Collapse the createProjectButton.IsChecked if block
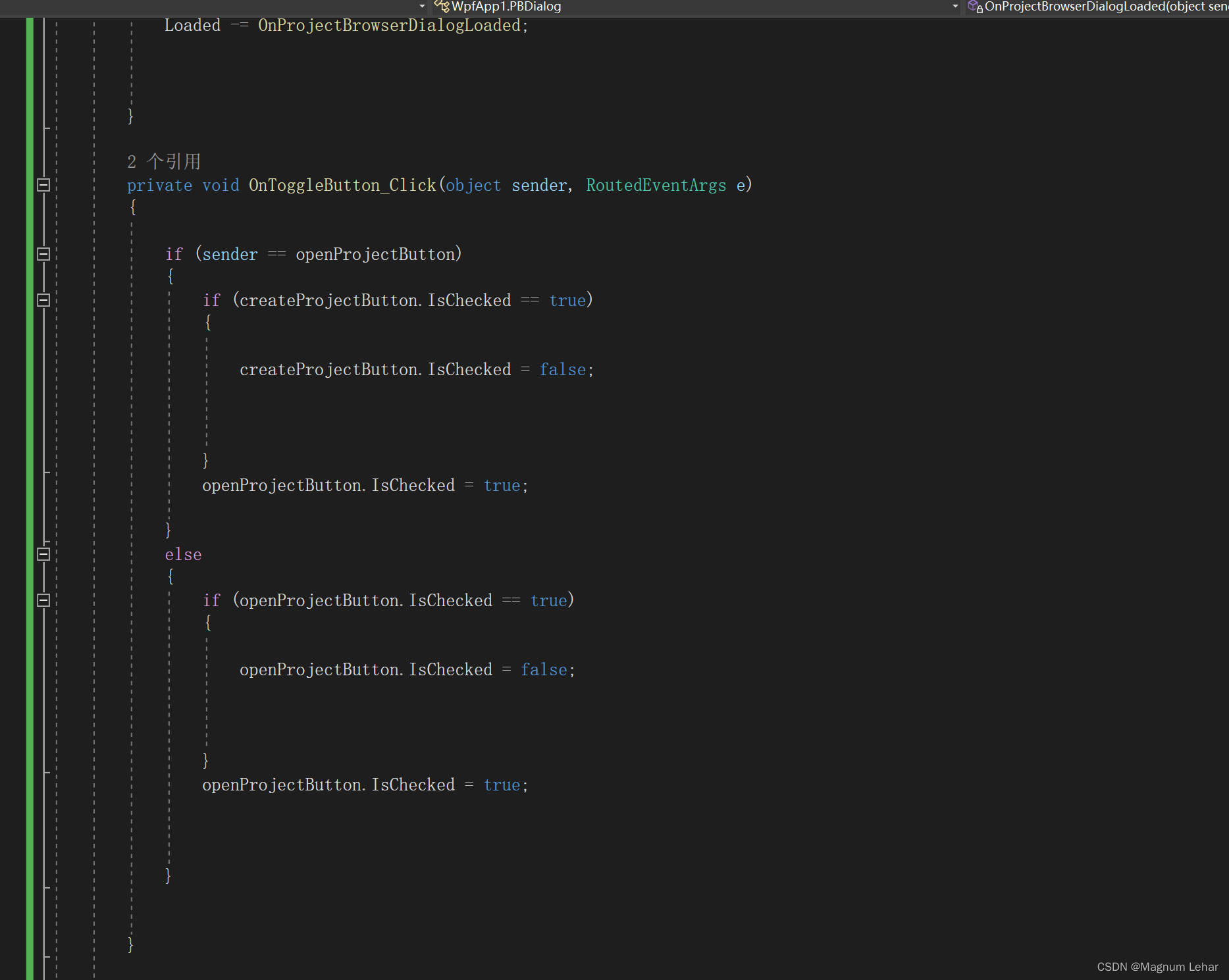This screenshot has height=980, width=1229. (x=43, y=300)
